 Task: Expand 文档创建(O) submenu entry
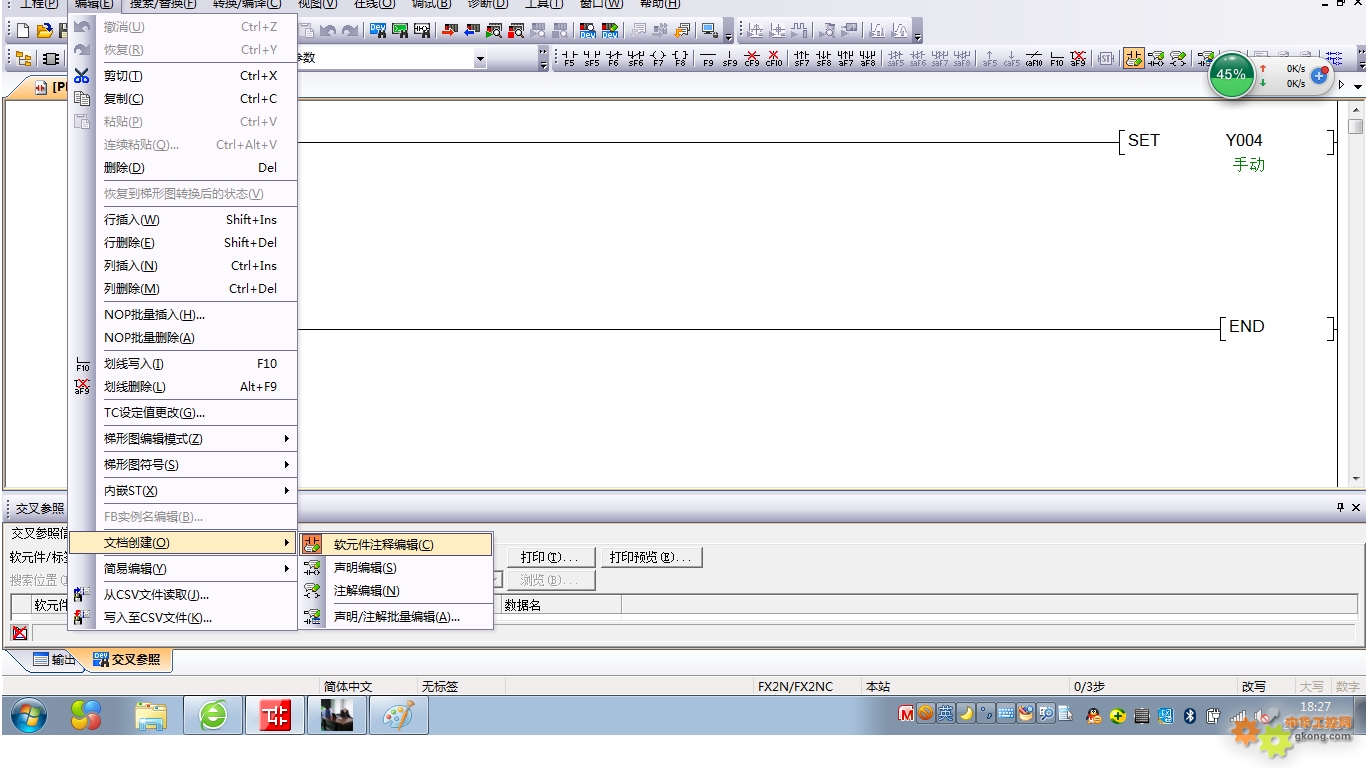[x=183, y=543]
